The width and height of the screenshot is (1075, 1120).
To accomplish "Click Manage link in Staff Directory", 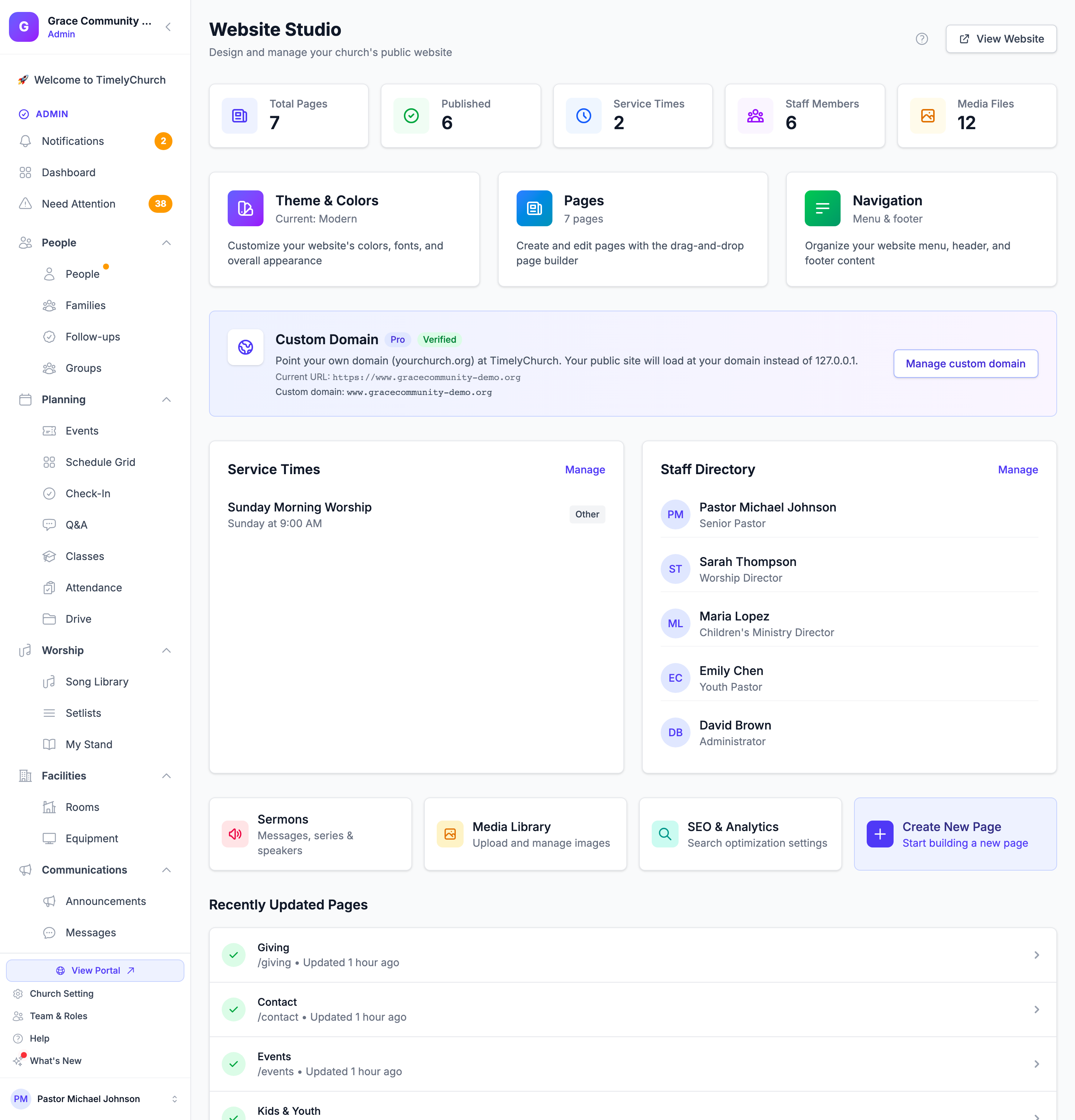I will 1018,470.
